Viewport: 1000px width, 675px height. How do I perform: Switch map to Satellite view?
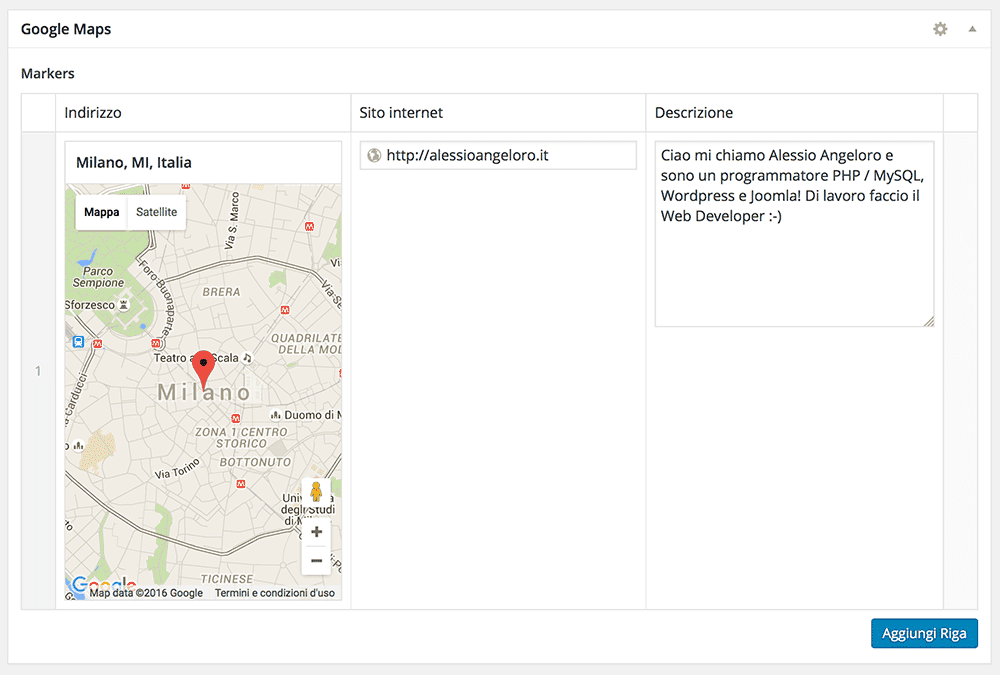[x=156, y=212]
